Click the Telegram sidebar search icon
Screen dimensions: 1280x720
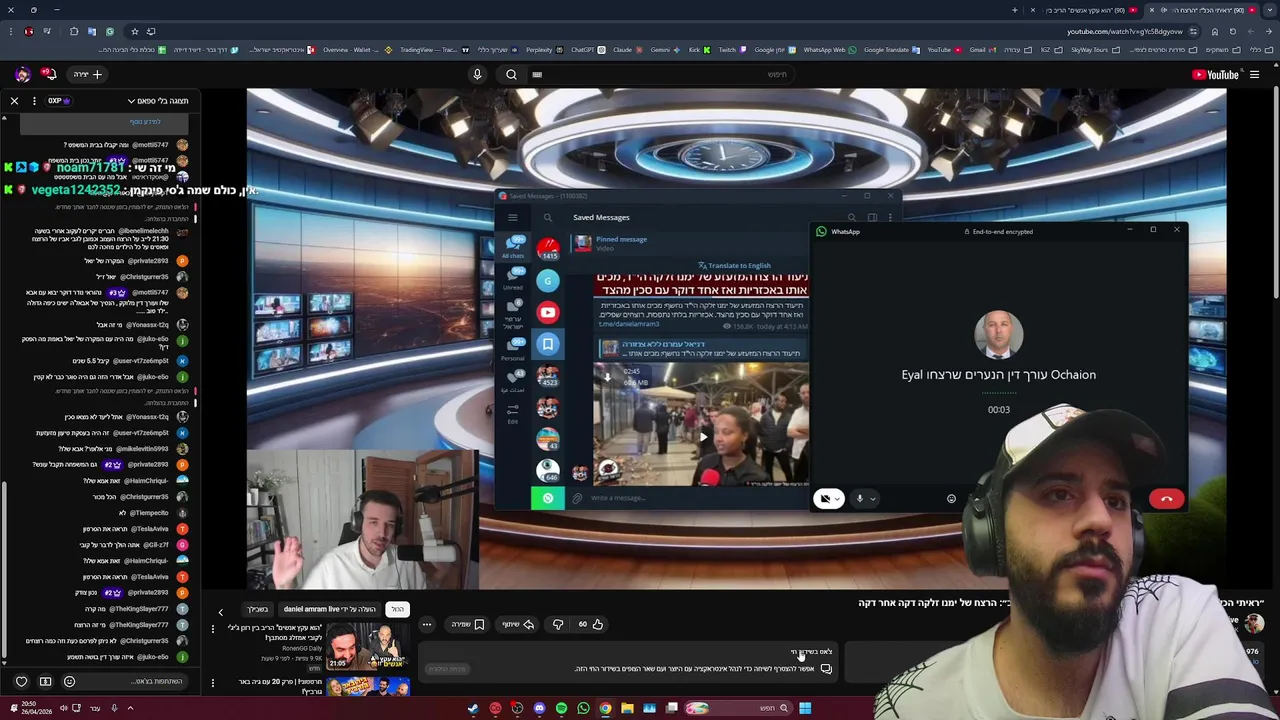click(x=547, y=218)
